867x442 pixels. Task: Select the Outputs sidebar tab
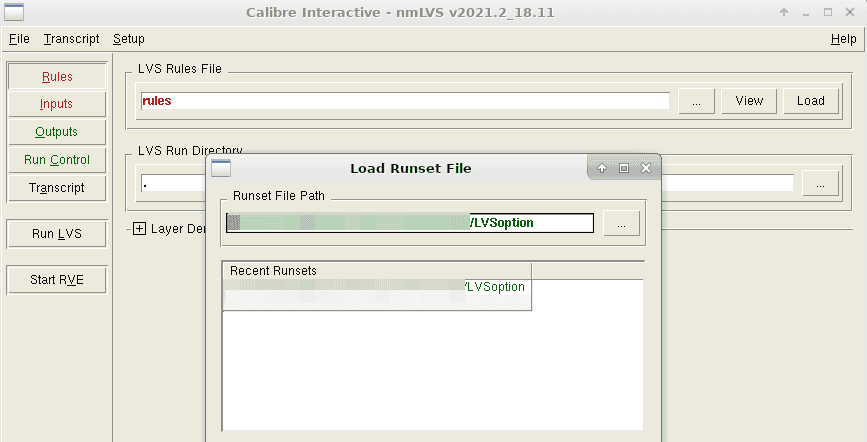pyautogui.click(x=57, y=132)
